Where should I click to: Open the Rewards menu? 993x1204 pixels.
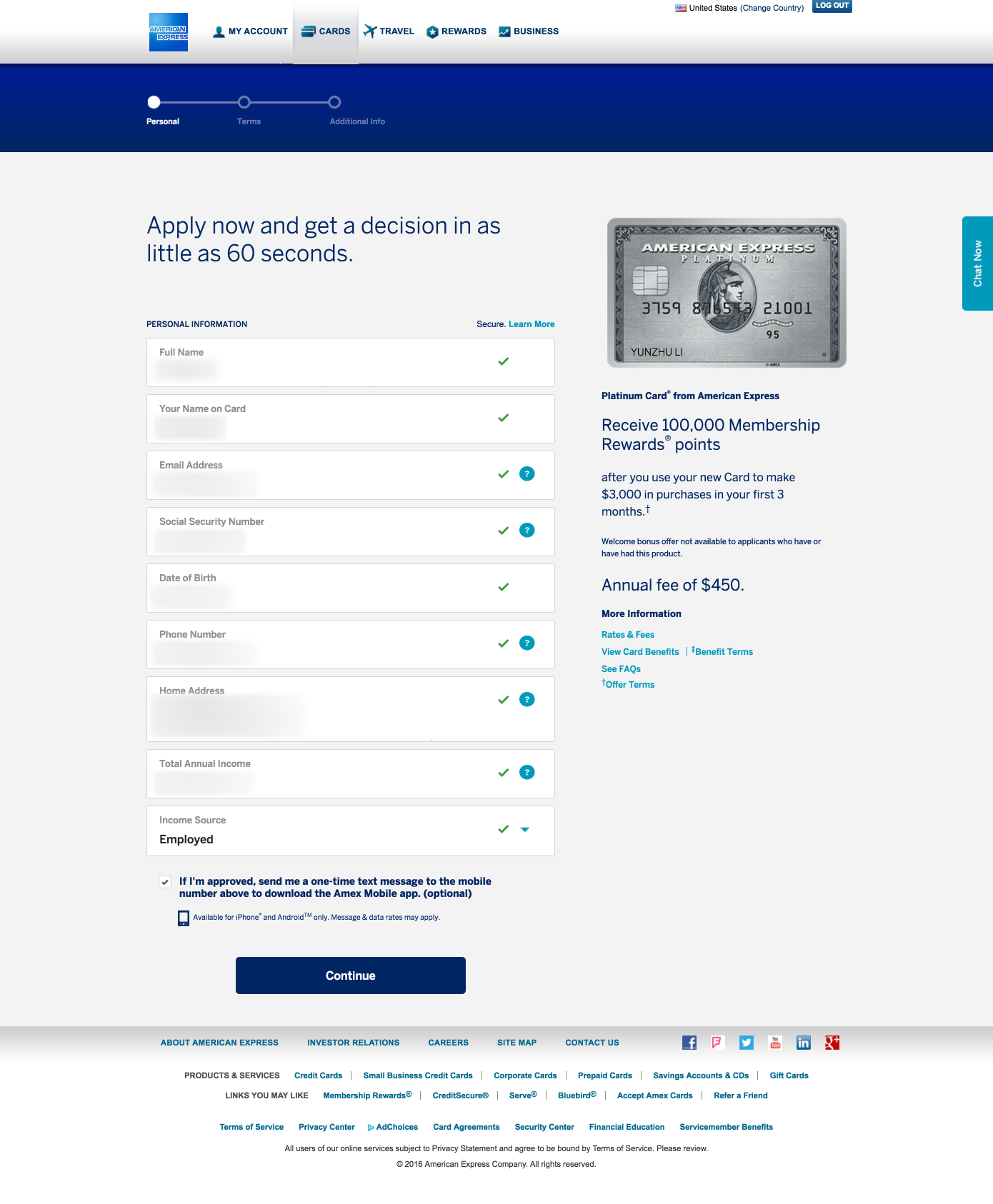point(456,31)
